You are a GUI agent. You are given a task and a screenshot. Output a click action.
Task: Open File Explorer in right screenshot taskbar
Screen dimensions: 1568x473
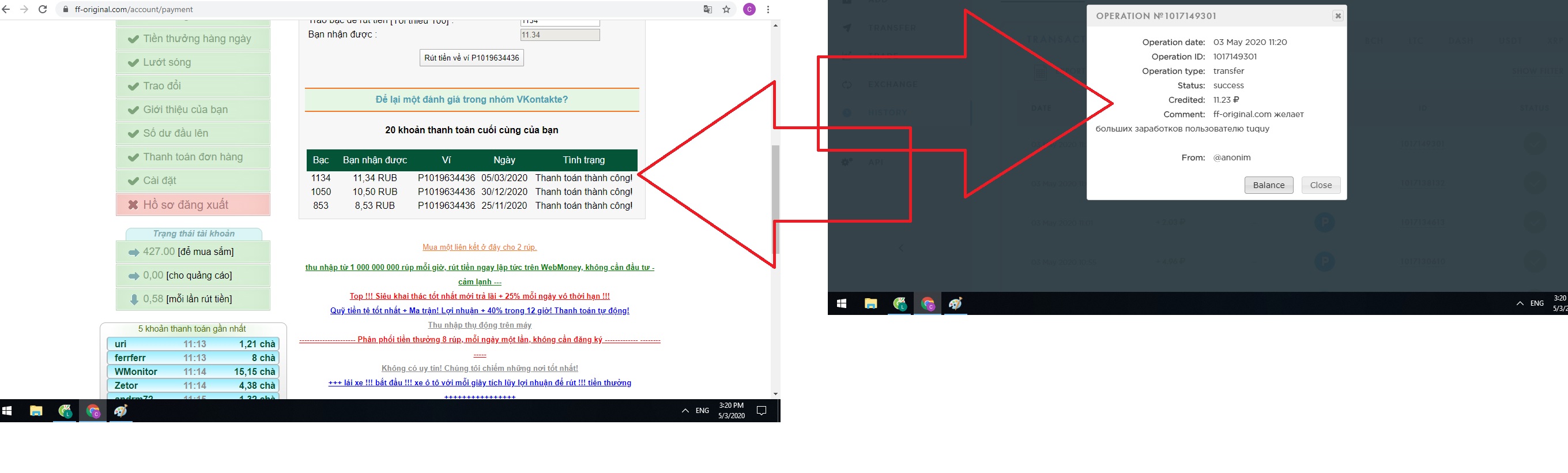click(x=871, y=304)
